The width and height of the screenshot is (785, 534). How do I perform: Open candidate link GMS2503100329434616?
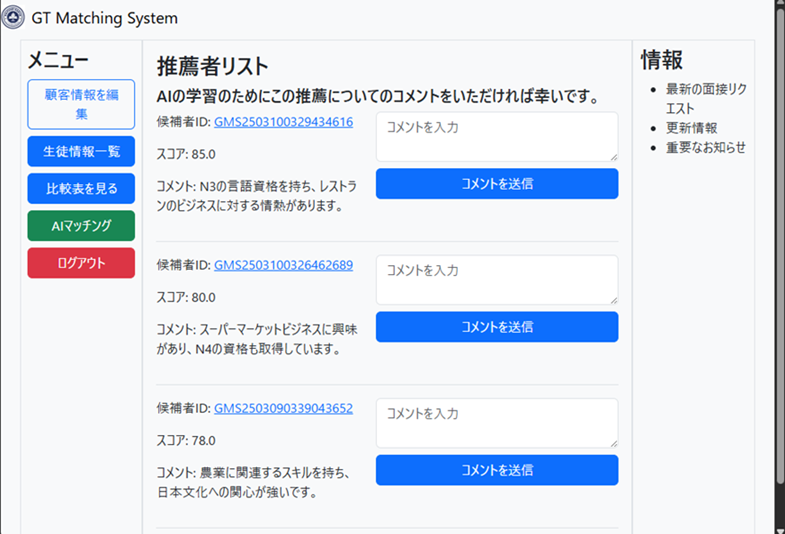[x=283, y=122]
